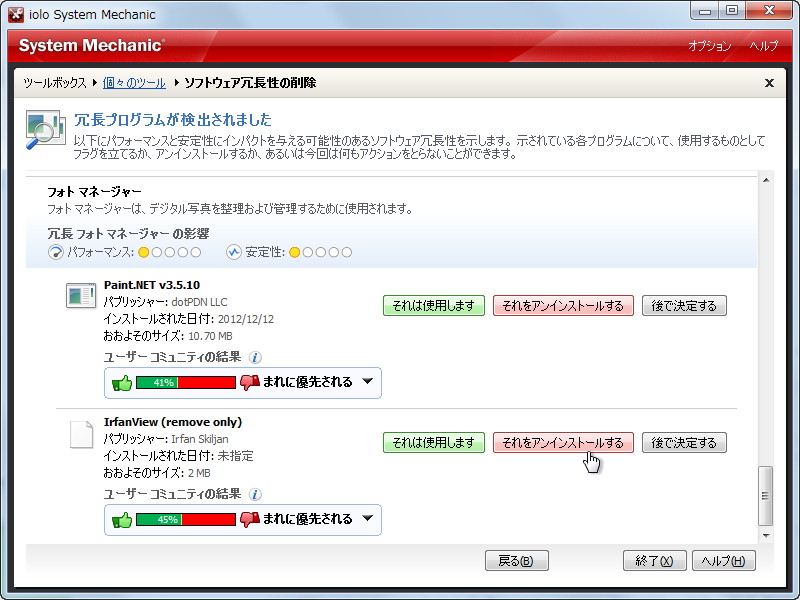Image resolution: width=800 pixels, height=600 pixels.
Task: Click thumbs down icon for Paint.NET
Action: click(x=250, y=383)
